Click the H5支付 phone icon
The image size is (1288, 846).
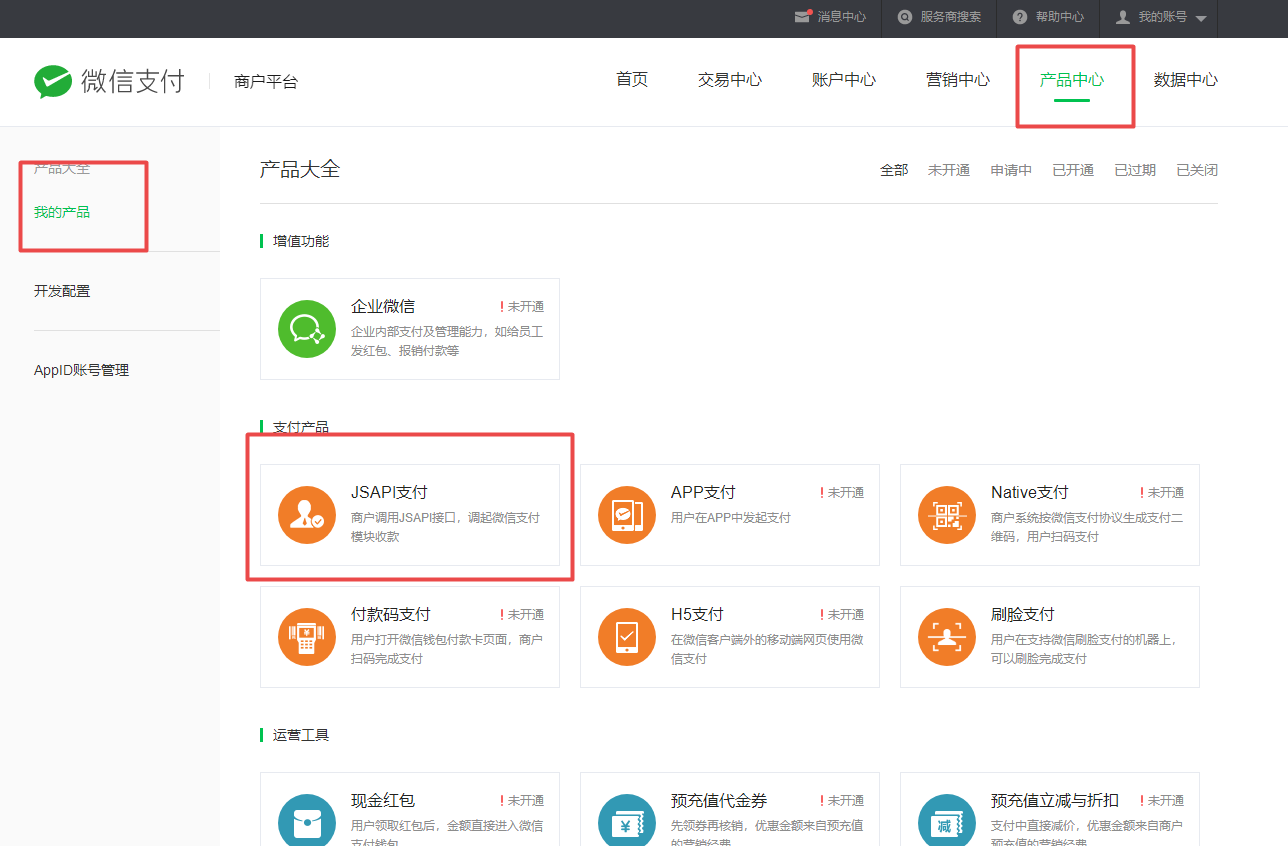pos(627,637)
